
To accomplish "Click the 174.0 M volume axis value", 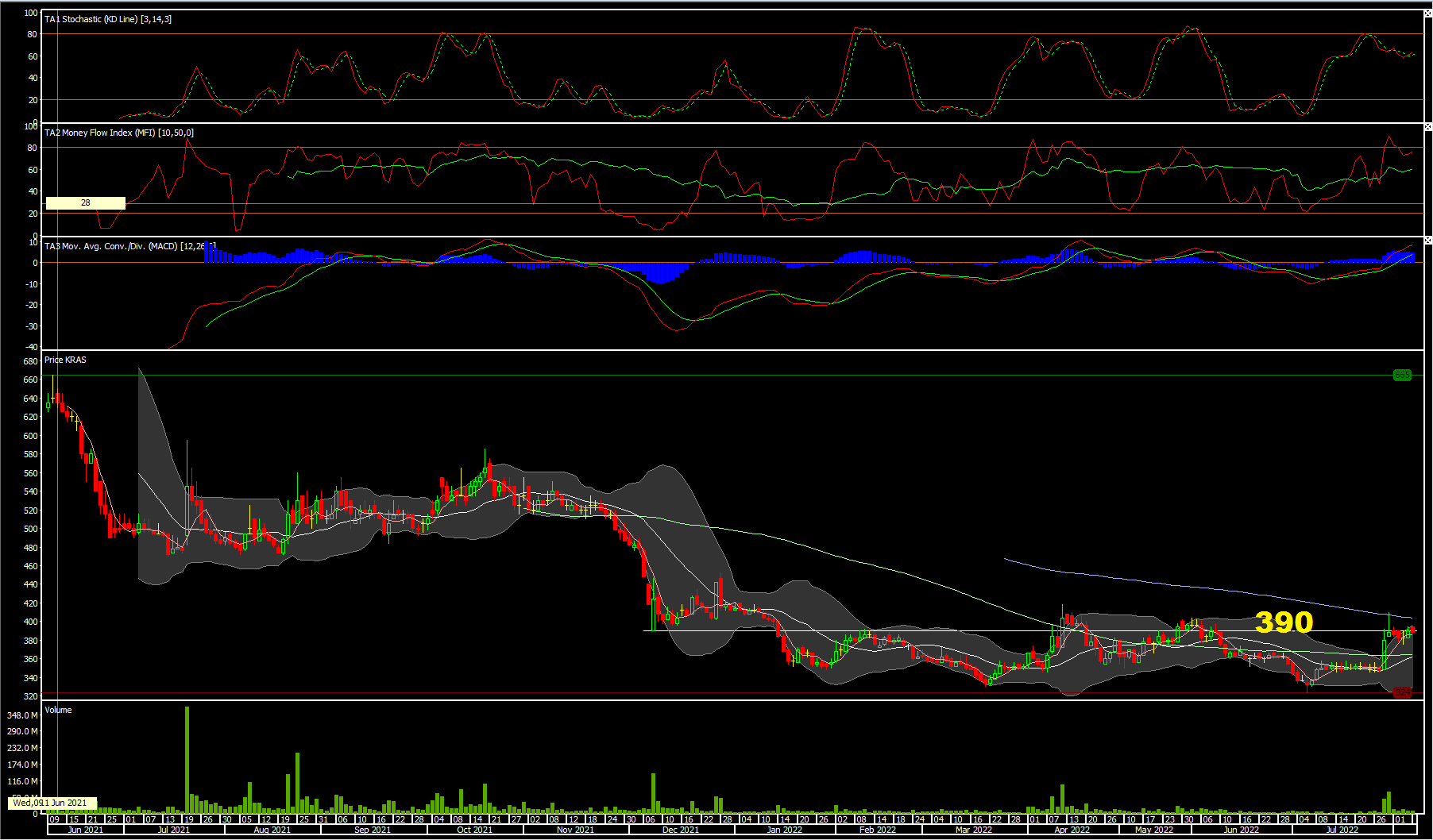I will click(x=22, y=765).
